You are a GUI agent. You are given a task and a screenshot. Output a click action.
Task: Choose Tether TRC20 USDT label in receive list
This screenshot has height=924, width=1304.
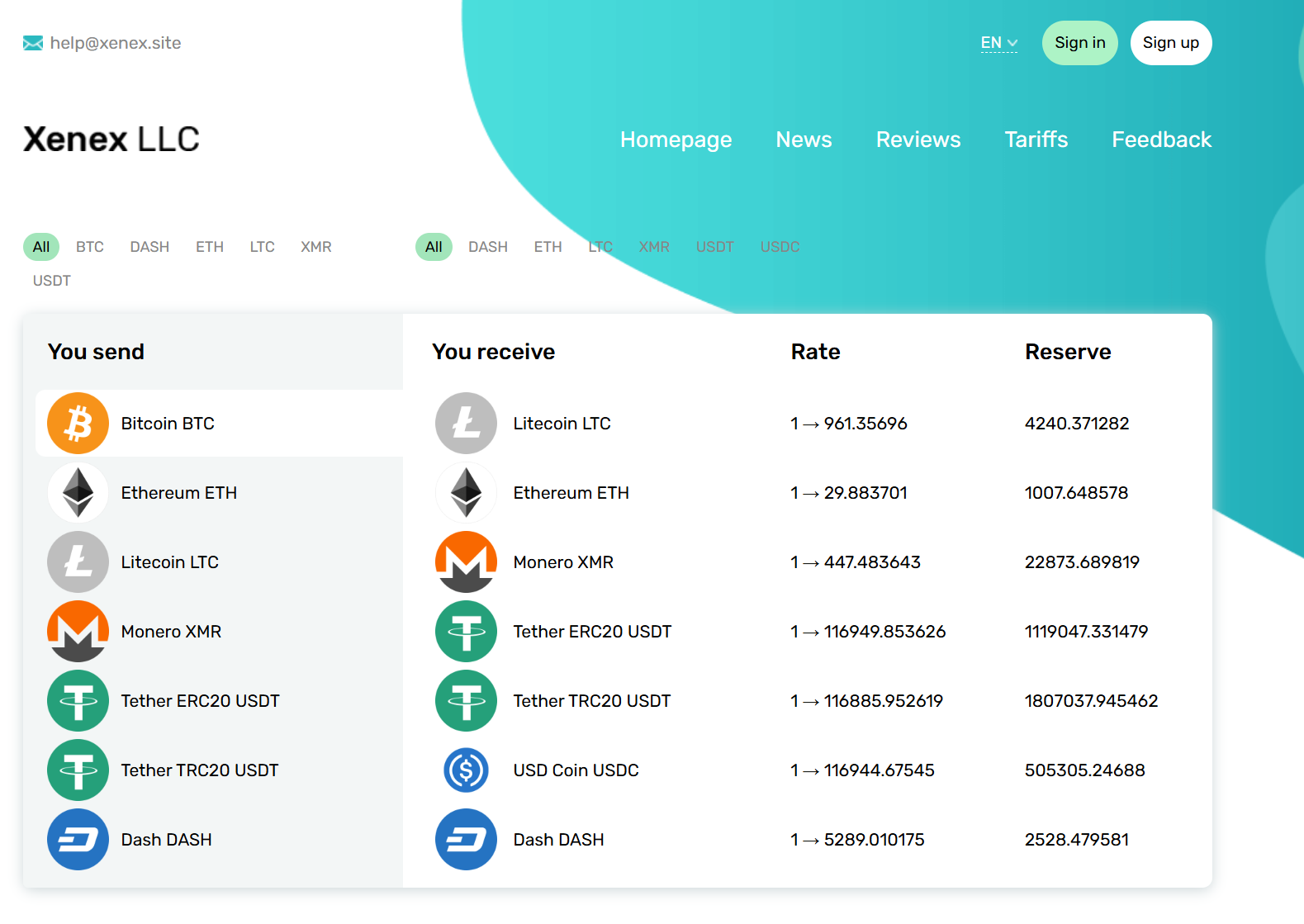[592, 701]
